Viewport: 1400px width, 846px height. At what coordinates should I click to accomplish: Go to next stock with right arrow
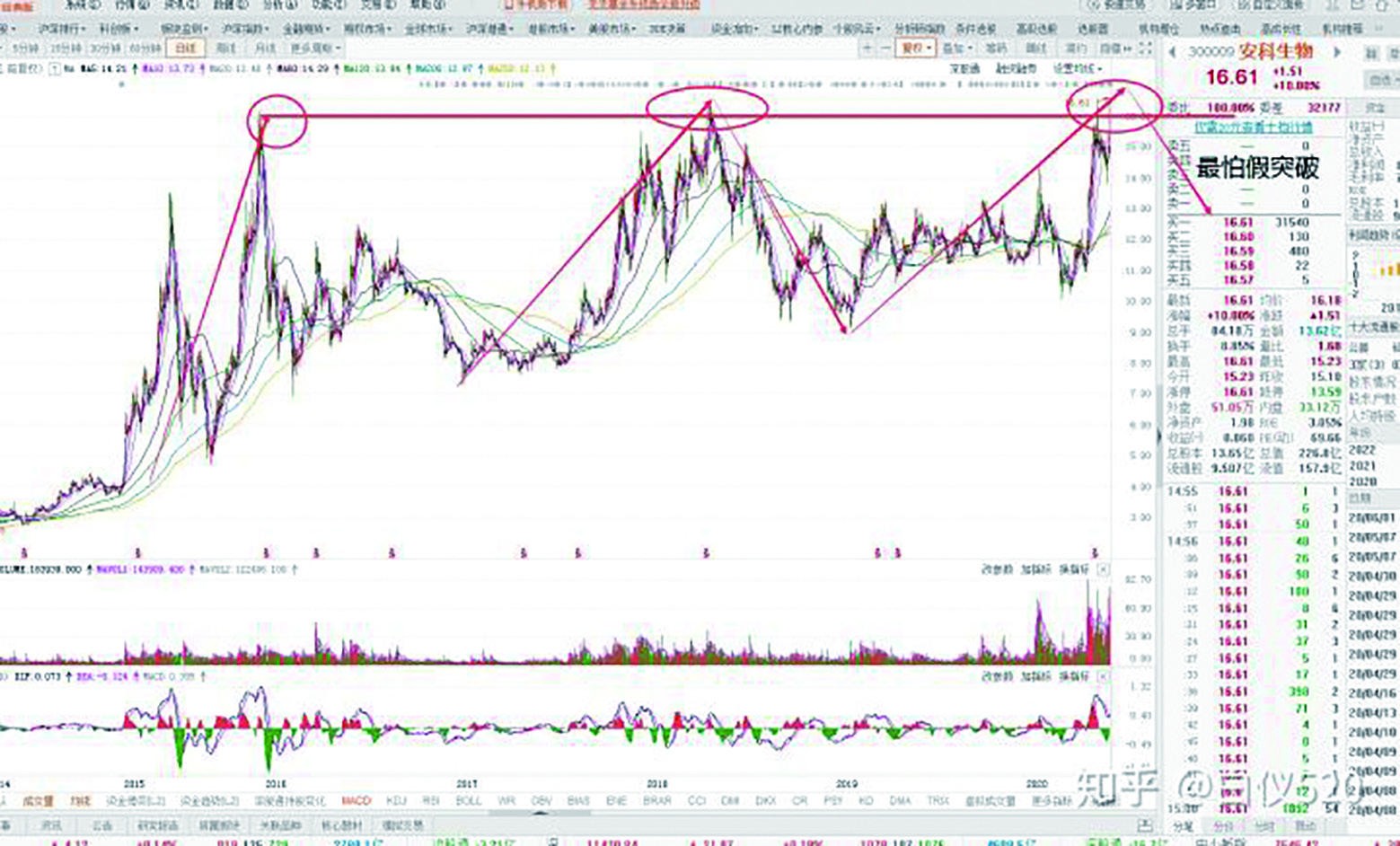[x=1336, y=52]
